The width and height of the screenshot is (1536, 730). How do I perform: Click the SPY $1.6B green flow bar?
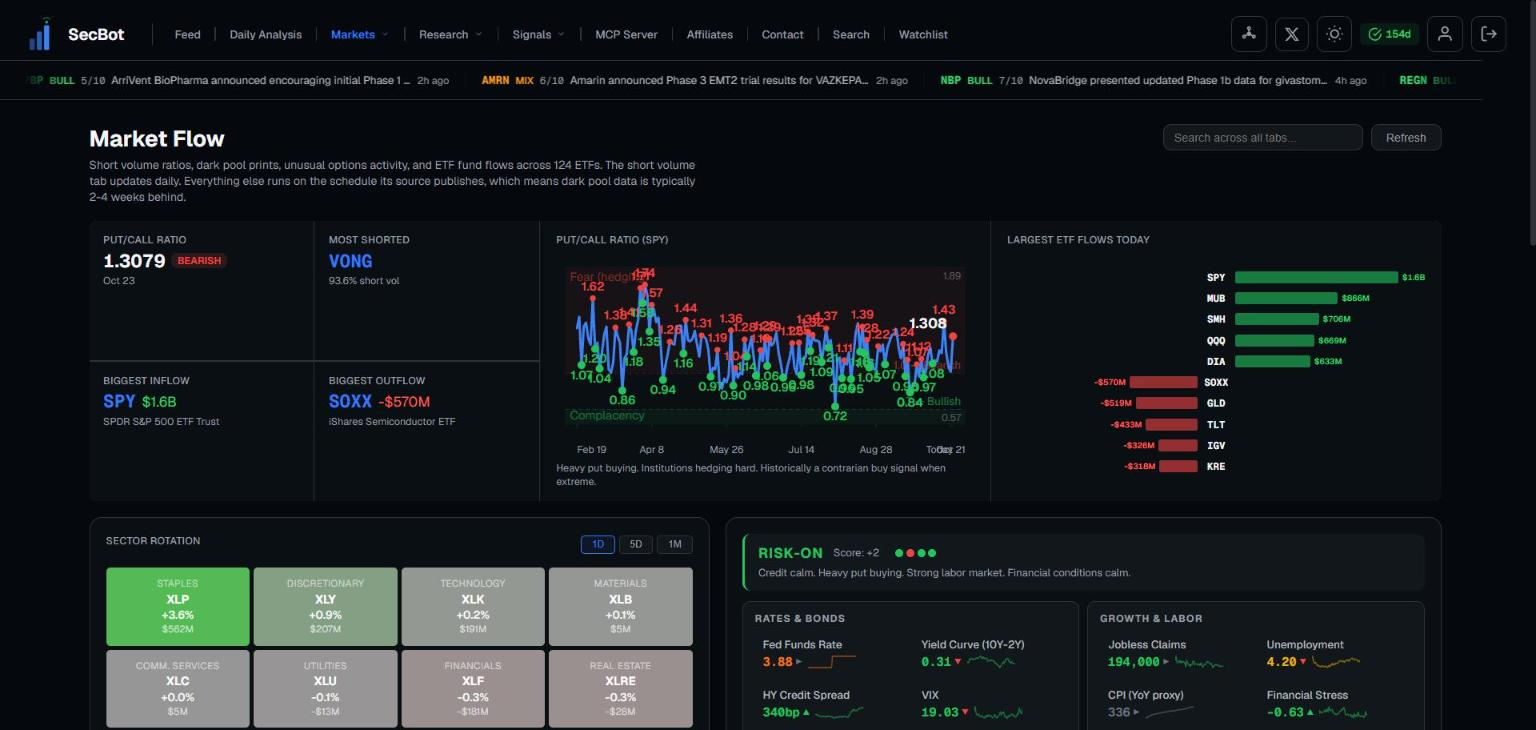[1316, 277]
